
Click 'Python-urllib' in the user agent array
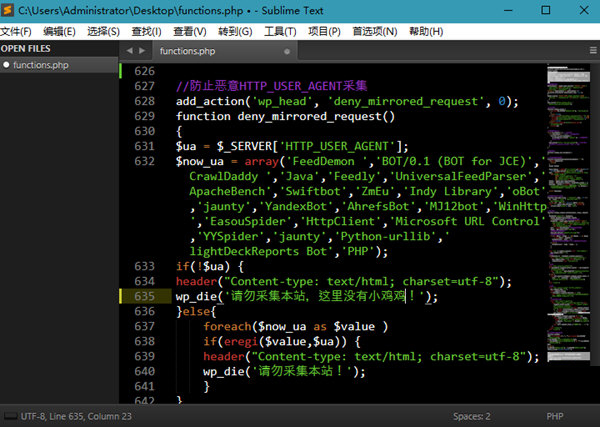coord(385,236)
